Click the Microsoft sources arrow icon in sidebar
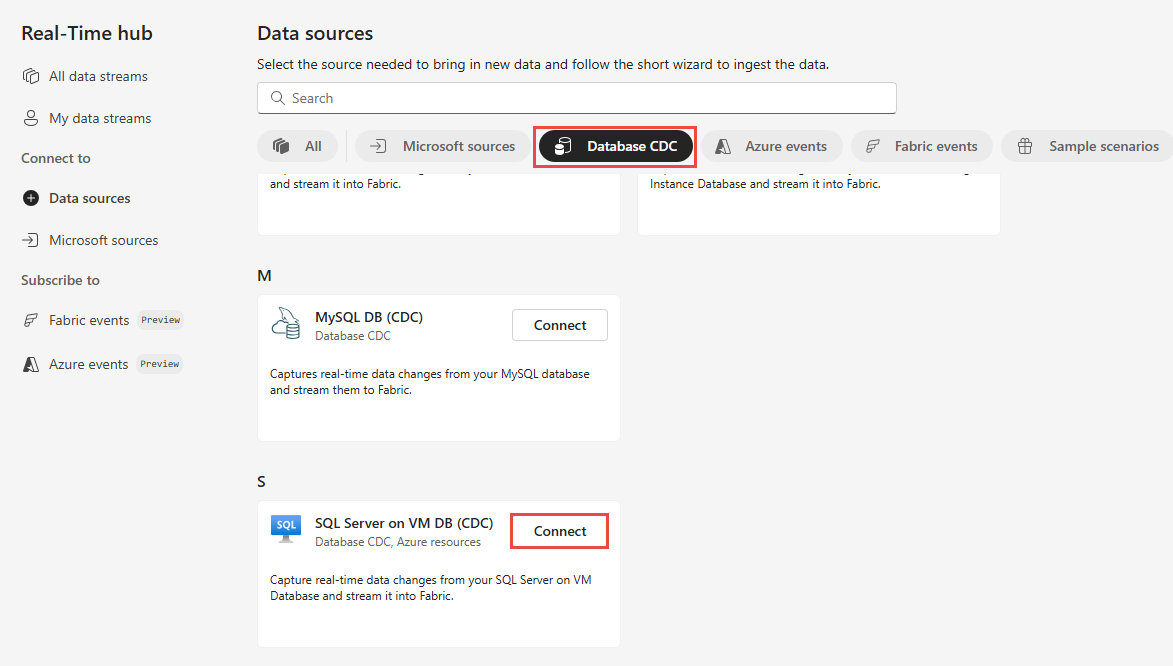1173x666 pixels. click(x=31, y=240)
